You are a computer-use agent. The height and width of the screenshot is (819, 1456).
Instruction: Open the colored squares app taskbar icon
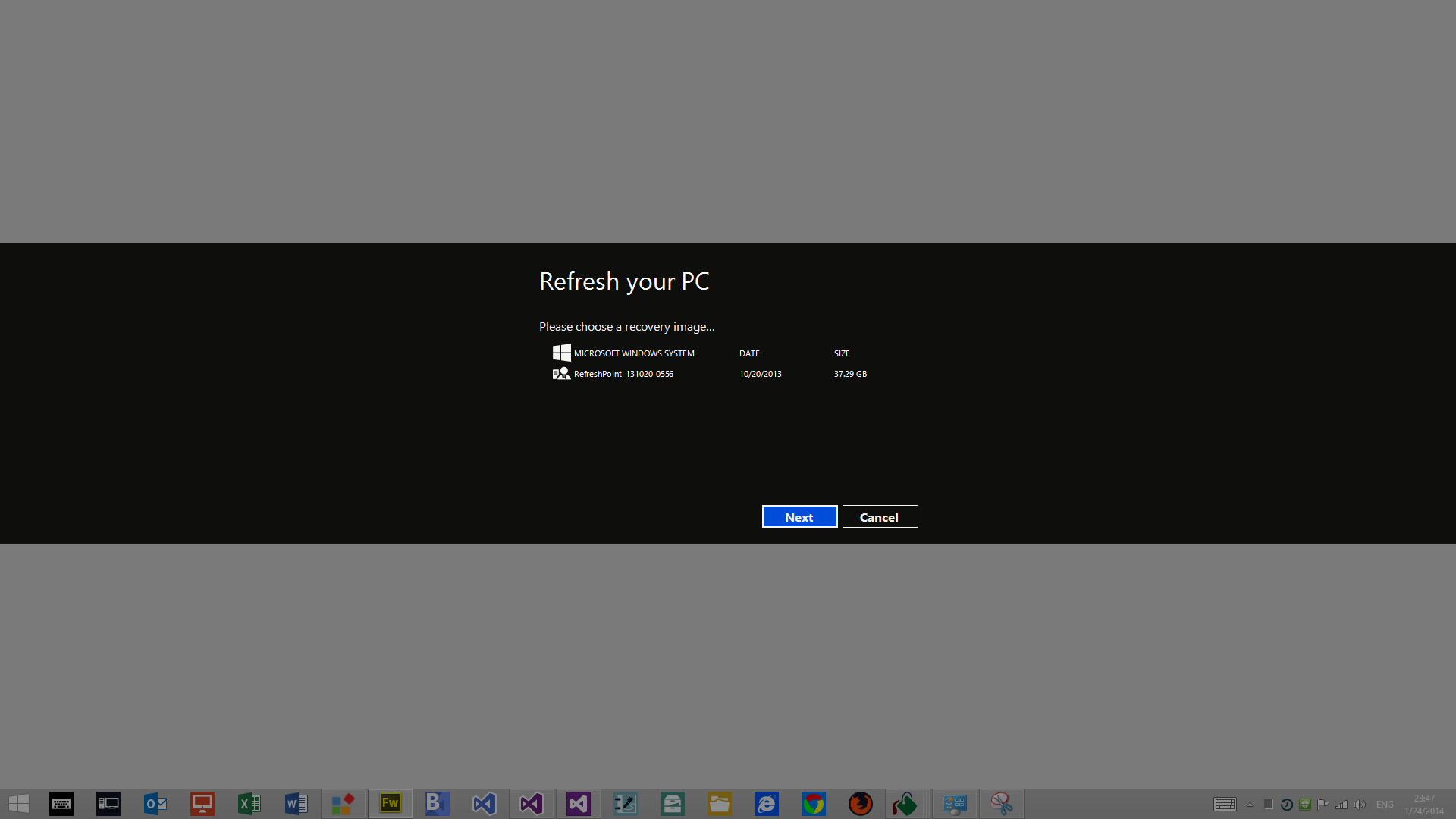(x=344, y=804)
